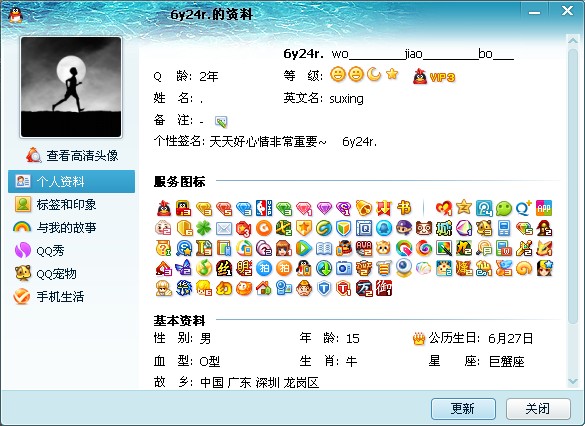585x426 pixels.
Task: Click the golden bell service icon
Action: click(364, 208)
